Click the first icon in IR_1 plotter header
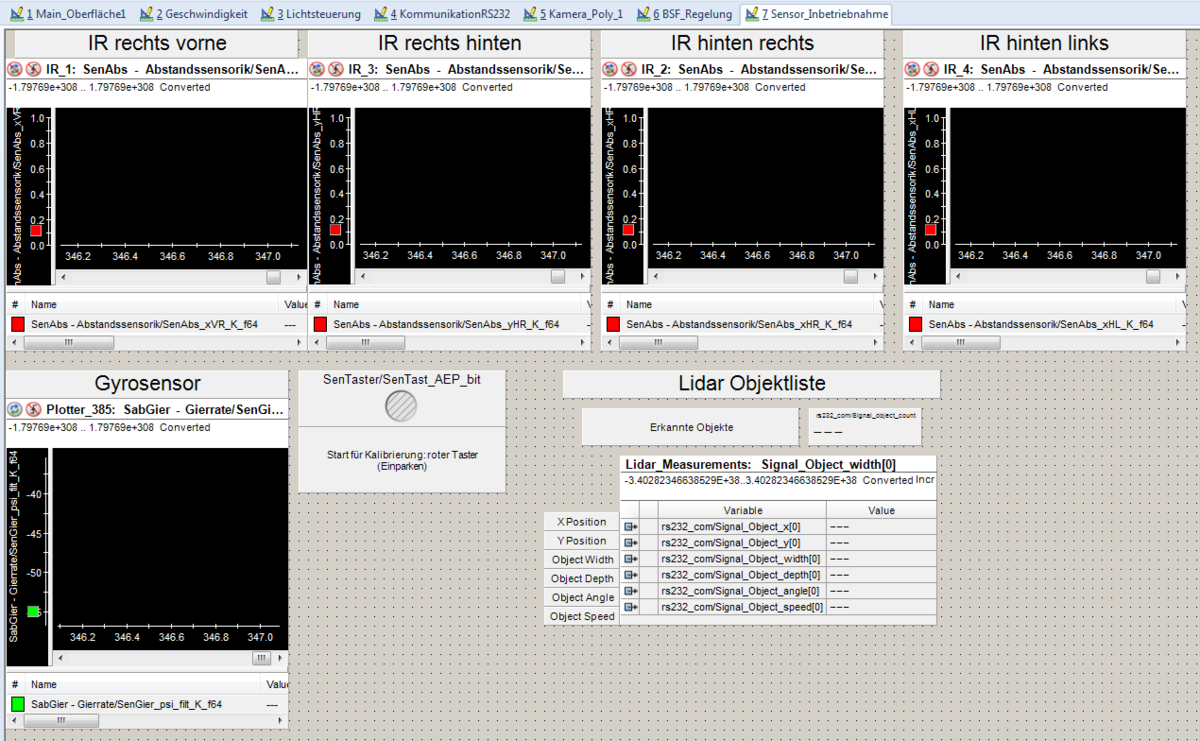The image size is (1200, 741). [x=16, y=70]
